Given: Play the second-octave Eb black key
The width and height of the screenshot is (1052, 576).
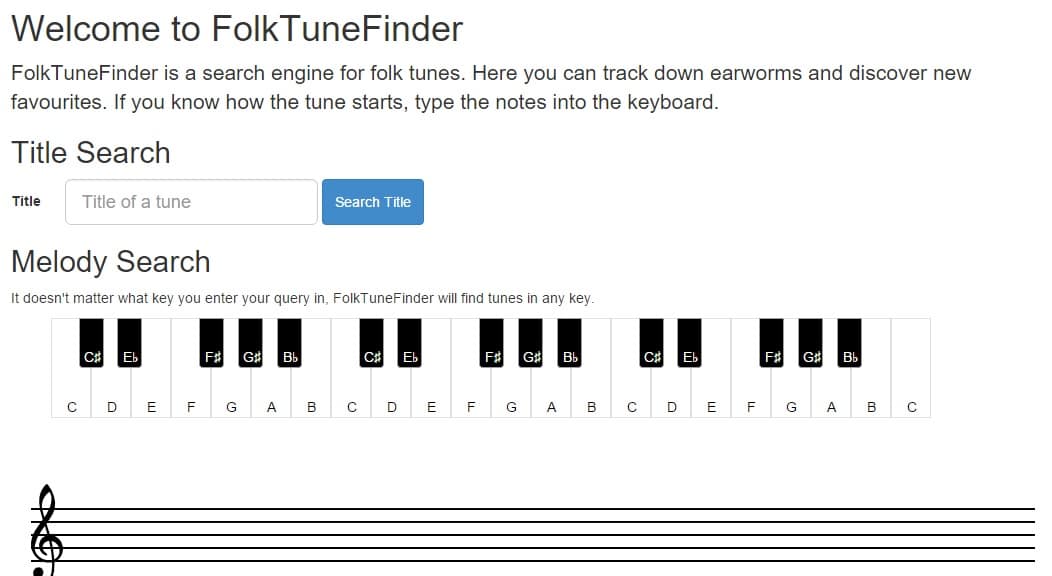Looking at the screenshot, I should click(410, 343).
